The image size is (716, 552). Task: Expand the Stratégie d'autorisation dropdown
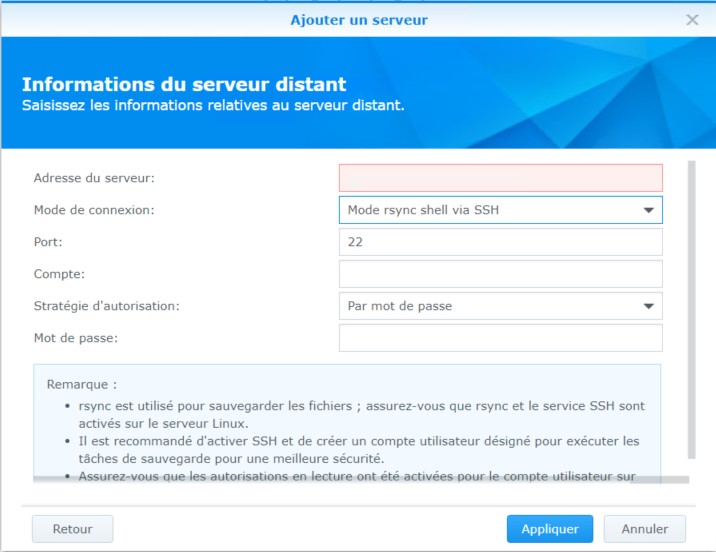(500, 306)
